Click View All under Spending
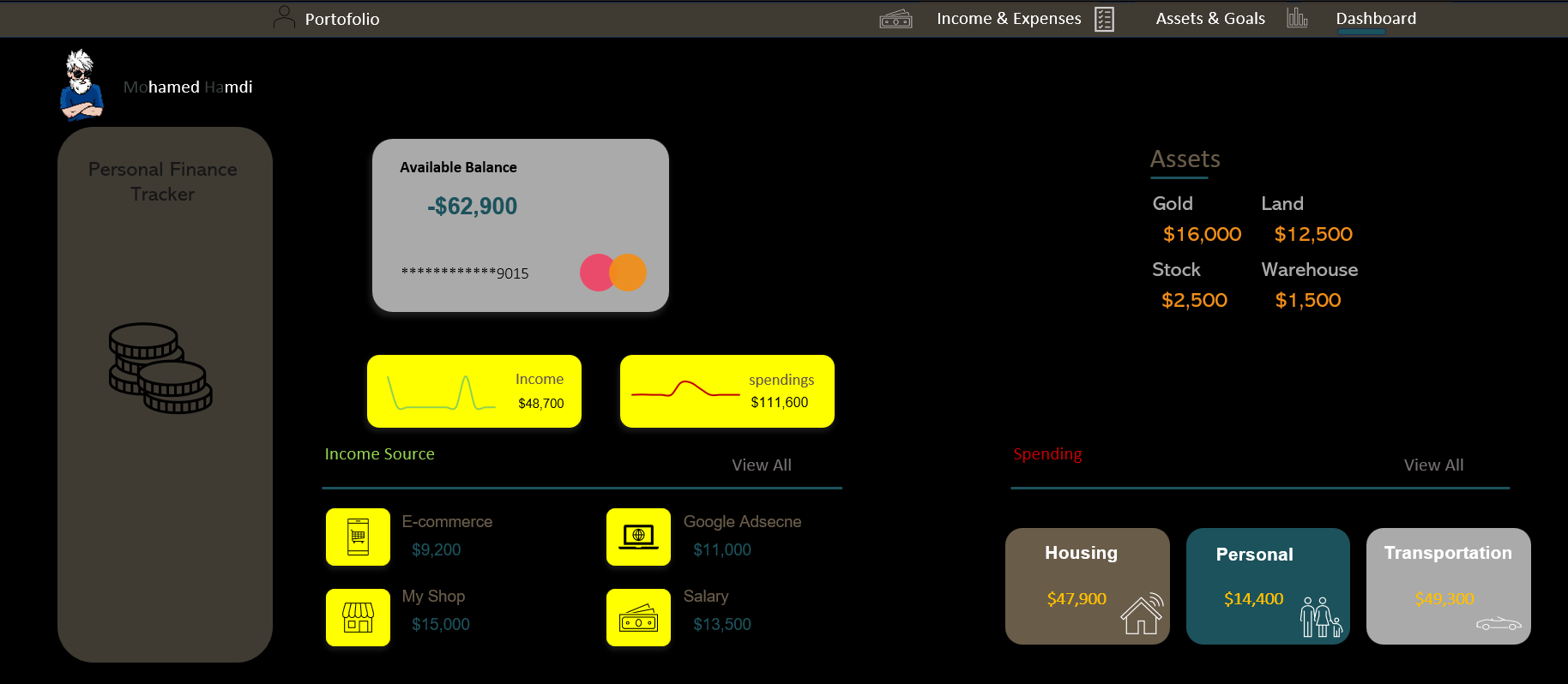The height and width of the screenshot is (684, 1568). [1432, 465]
